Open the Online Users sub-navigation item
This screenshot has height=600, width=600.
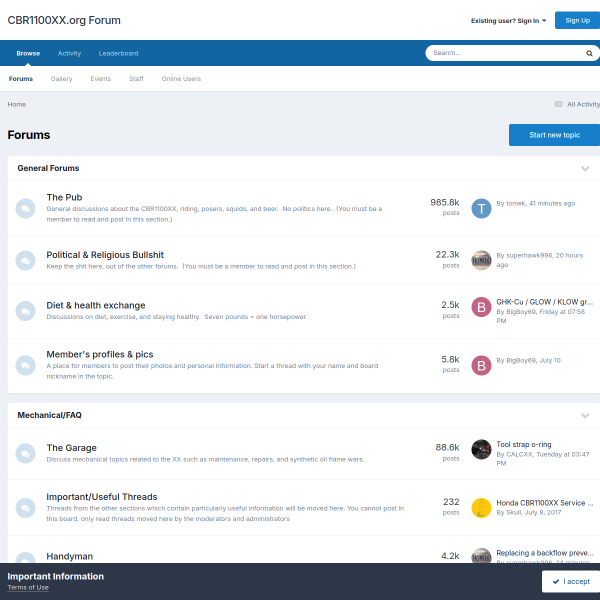(x=181, y=78)
